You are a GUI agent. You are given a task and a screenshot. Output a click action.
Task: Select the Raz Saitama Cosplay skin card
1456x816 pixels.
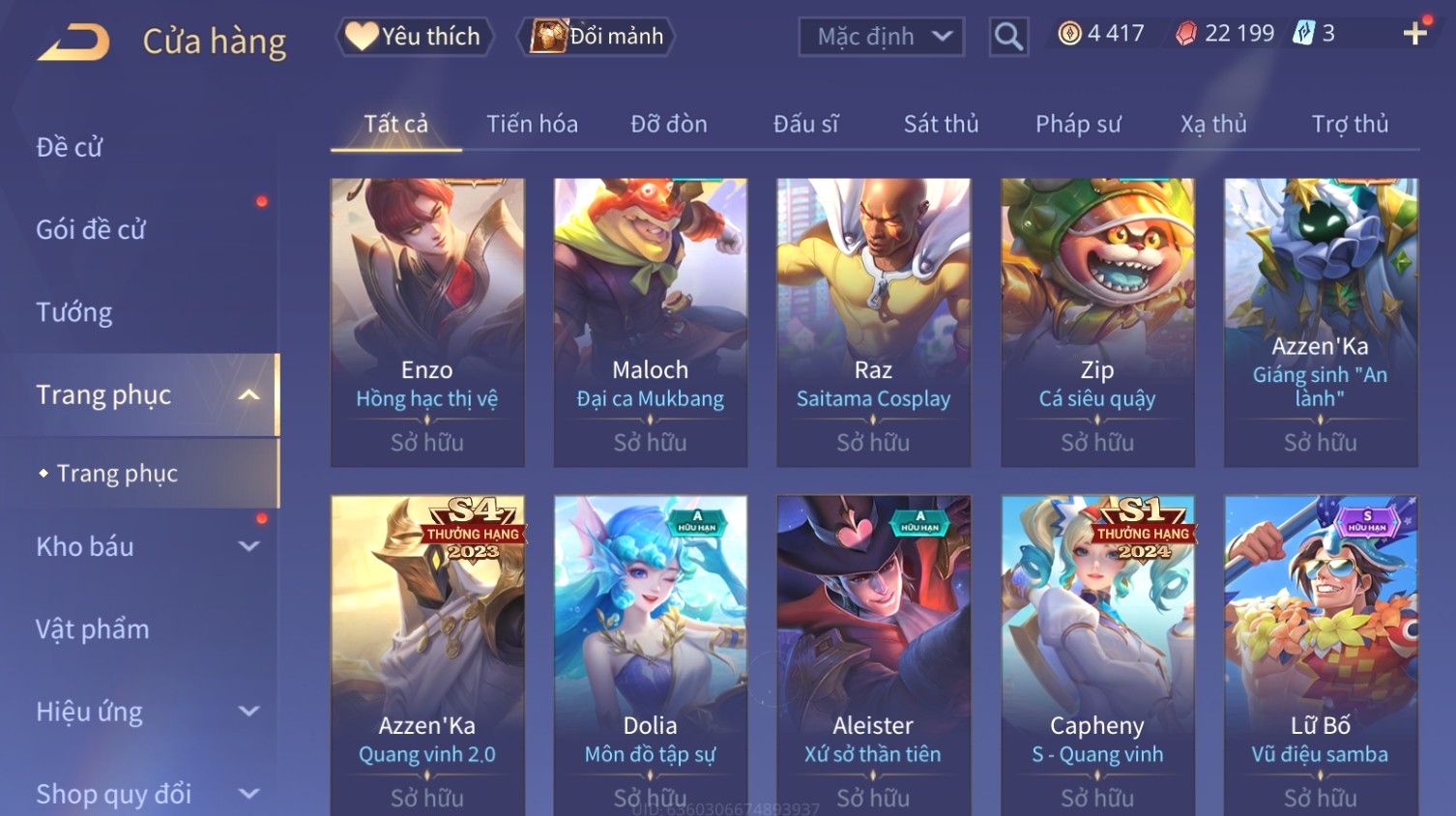pos(873,322)
